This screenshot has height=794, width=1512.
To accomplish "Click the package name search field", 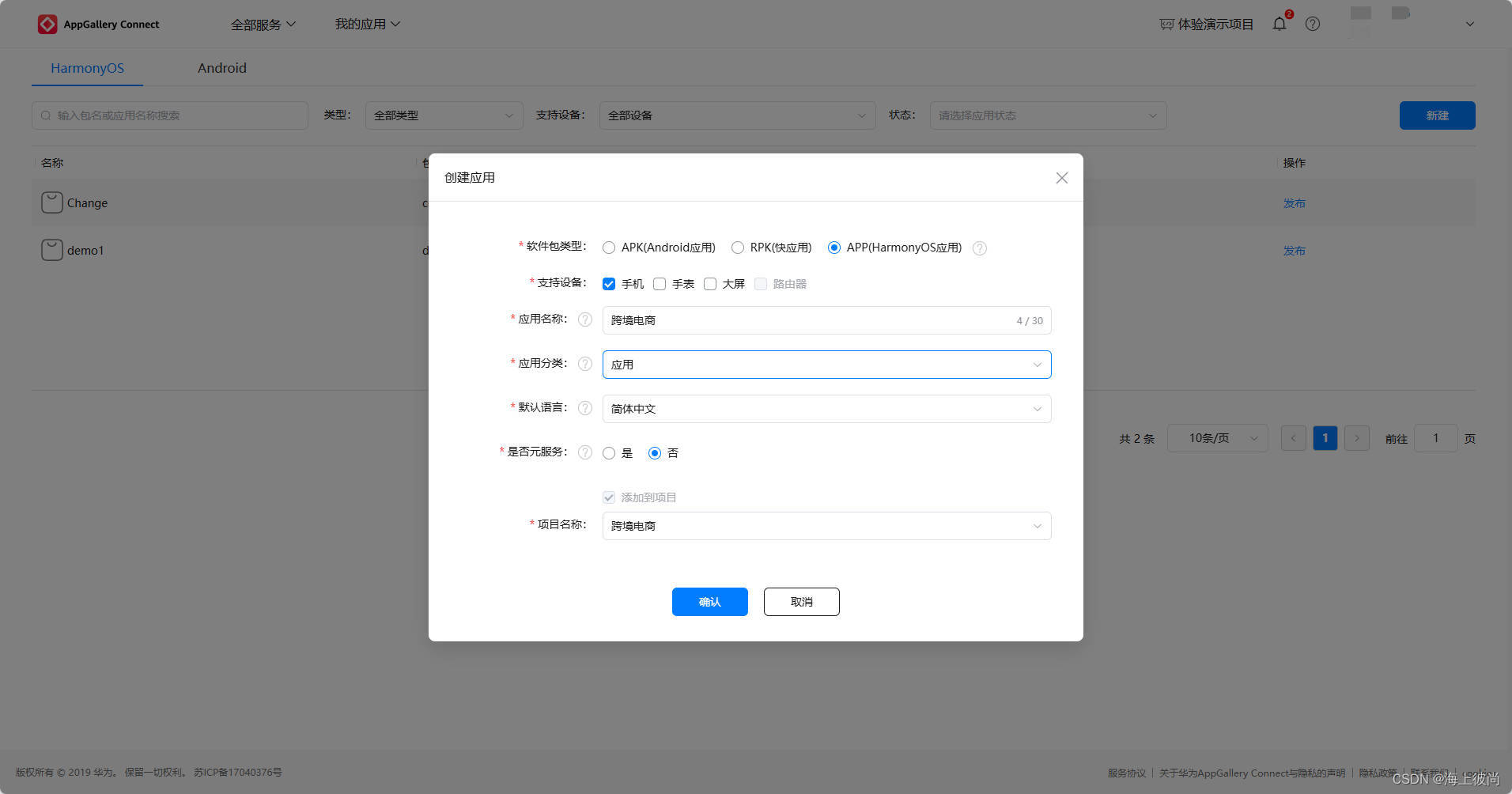I will pyautogui.click(x=170, y=115).
